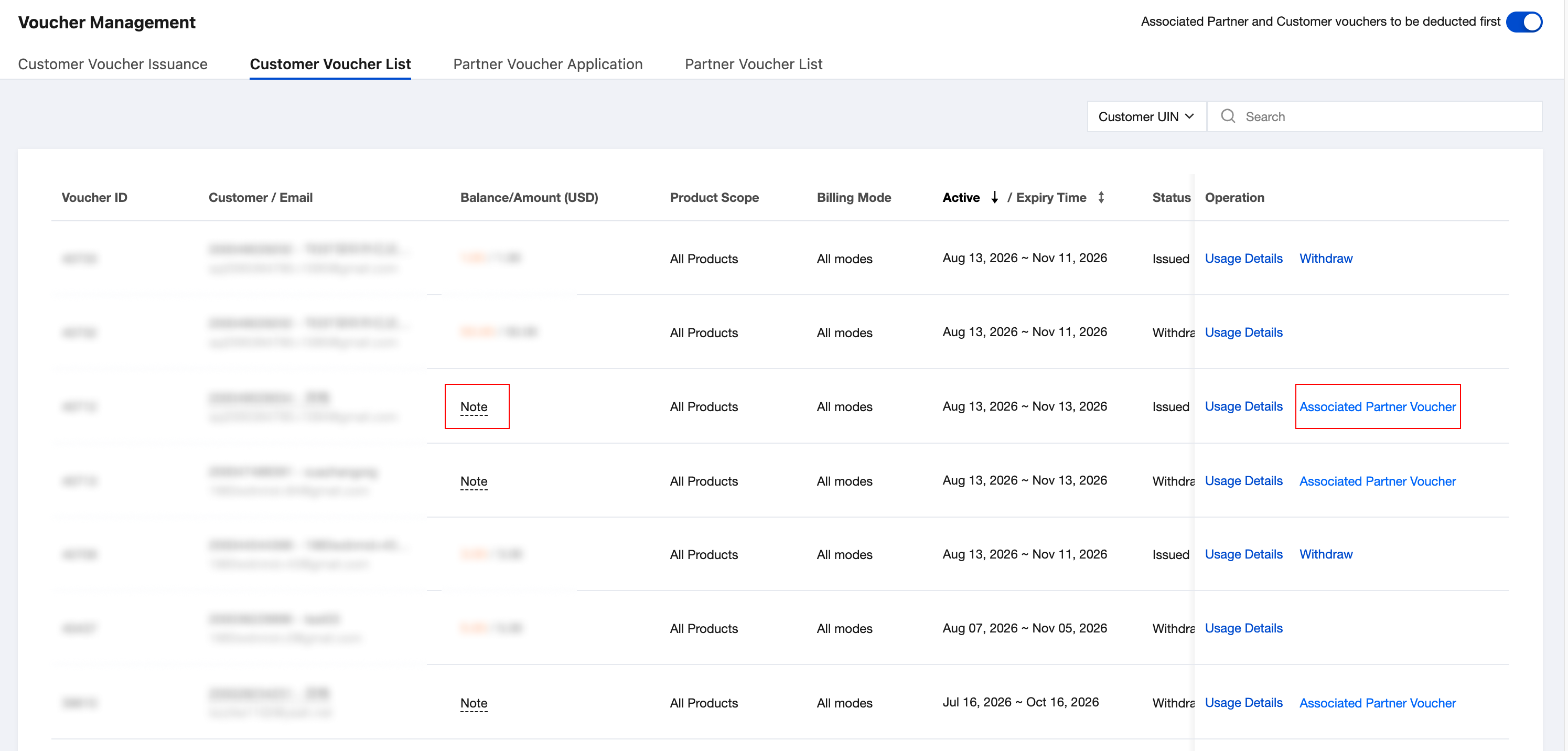Click the search magnifier icon
This screenshot has height=751, width=1568.
coord(1228,116)
